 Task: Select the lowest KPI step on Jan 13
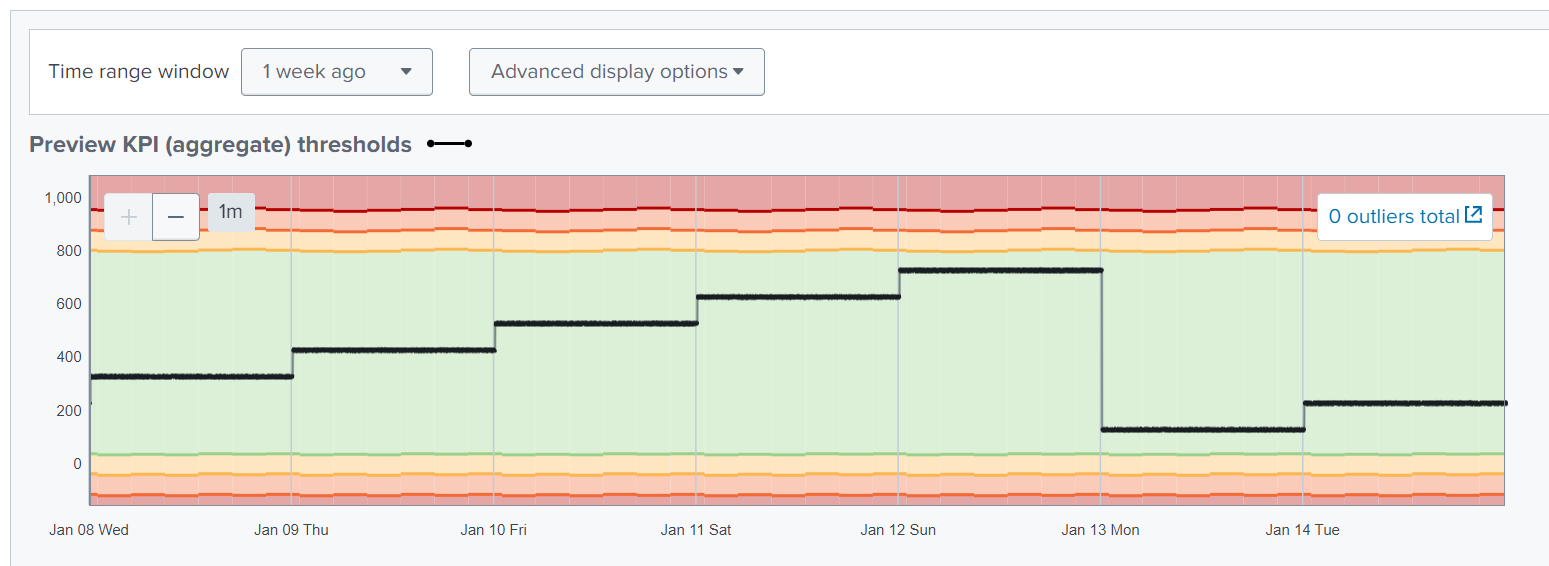click(1200, 429)
